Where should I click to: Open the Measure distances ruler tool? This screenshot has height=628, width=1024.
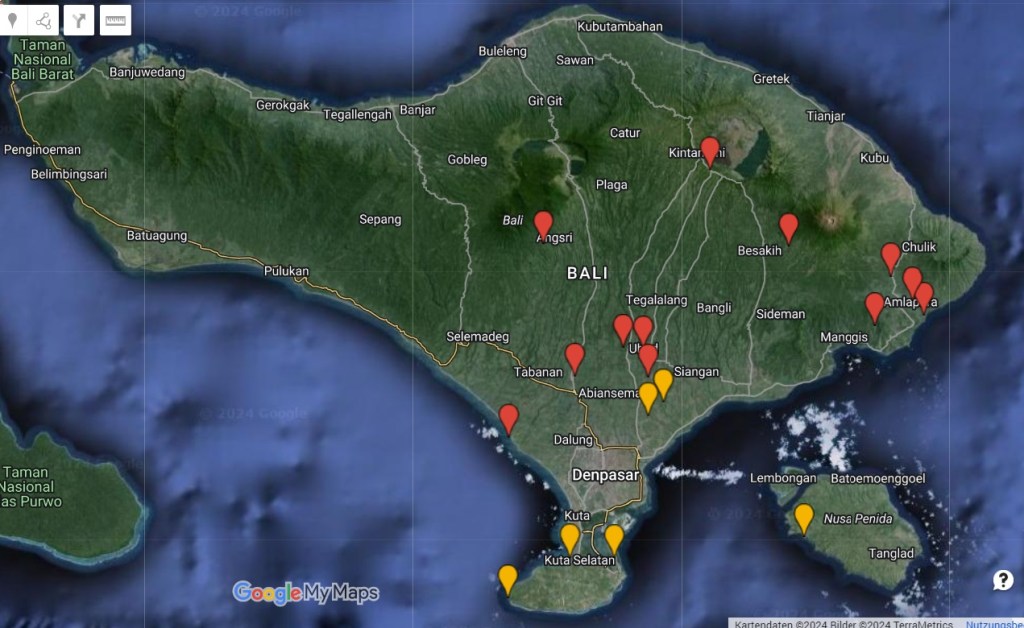[116, 20]
